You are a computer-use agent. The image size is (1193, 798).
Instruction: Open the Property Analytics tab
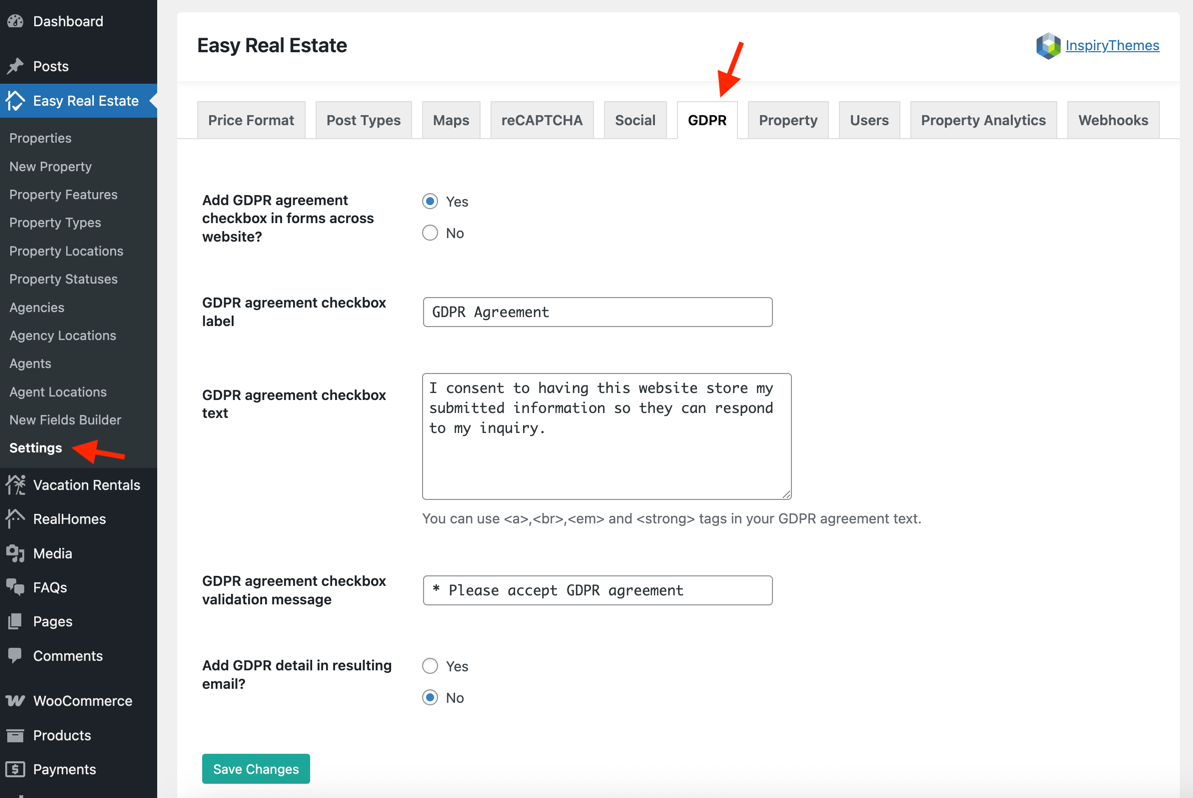(983, 120)
